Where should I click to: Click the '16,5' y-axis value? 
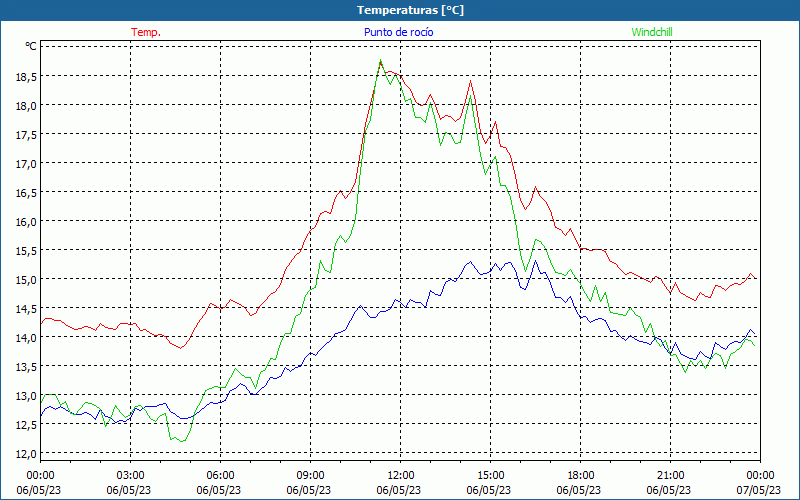click(26, 192)
